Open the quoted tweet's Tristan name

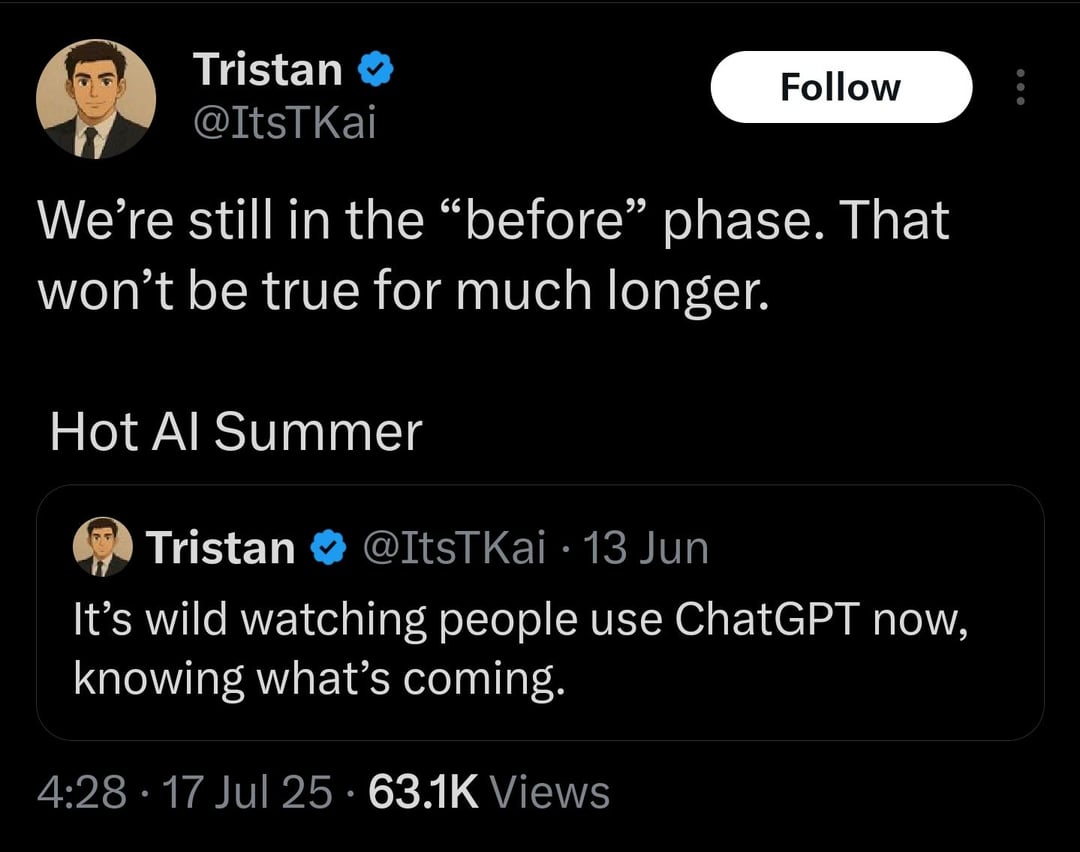pos(220,548)
